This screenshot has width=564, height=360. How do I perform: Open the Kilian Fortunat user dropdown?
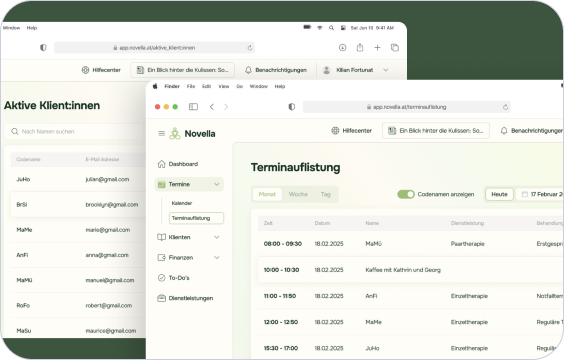pyautogui.click(x=355, y=70)
